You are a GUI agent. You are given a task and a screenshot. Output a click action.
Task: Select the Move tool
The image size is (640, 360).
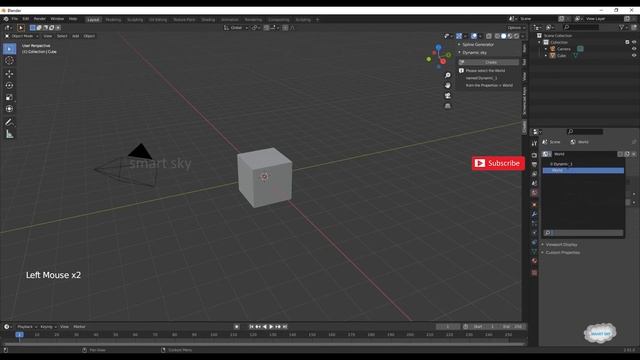click(x=9, y=74)
